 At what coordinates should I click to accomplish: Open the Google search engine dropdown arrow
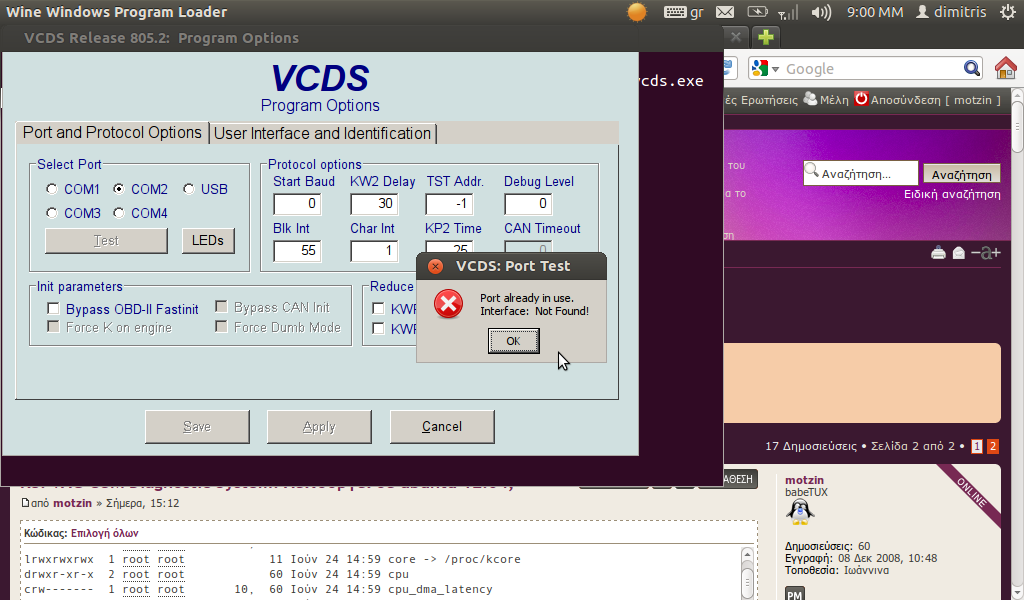[x=775, y=69]
